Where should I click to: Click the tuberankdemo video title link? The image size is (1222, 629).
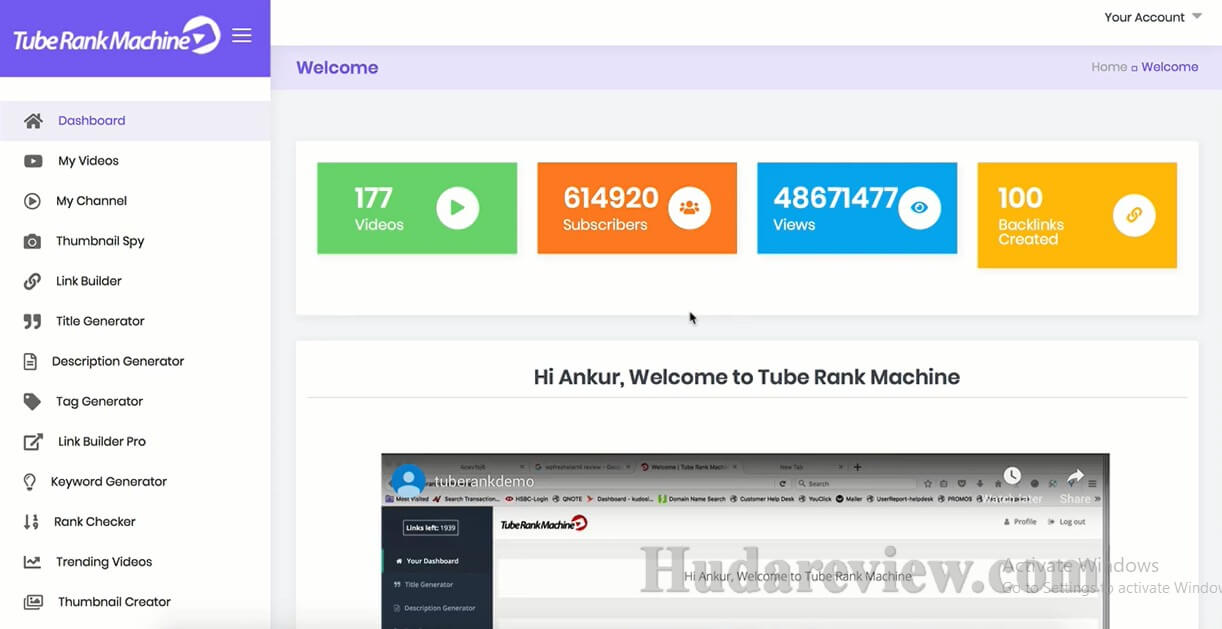tap(484, 482)
